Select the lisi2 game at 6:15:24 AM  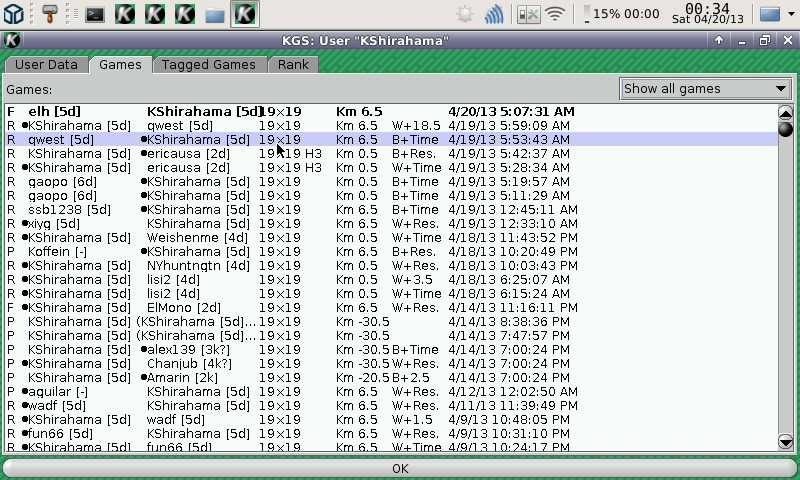point(391,294)
